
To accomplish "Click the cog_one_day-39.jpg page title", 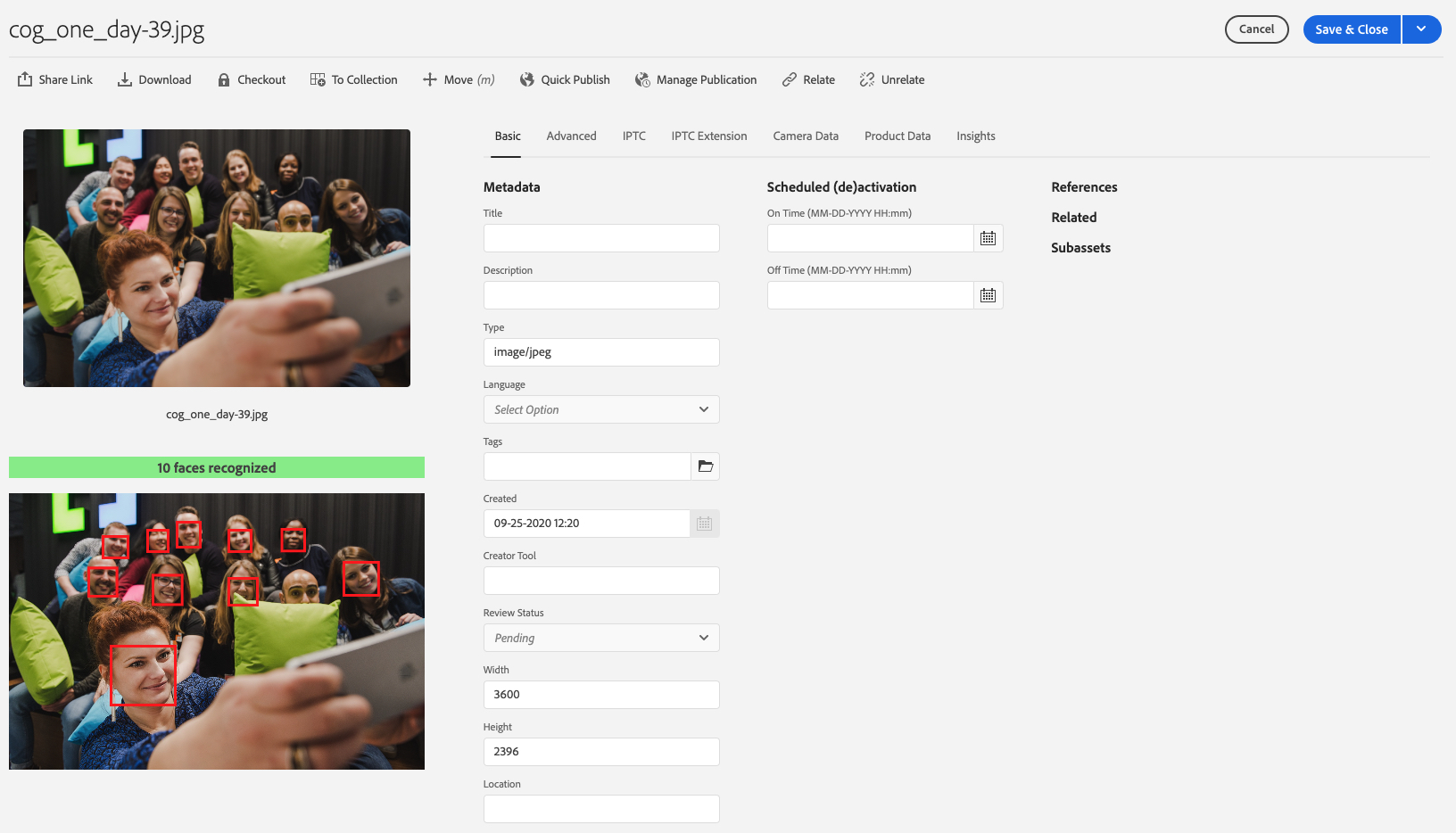I will click(x=107, y=30).
